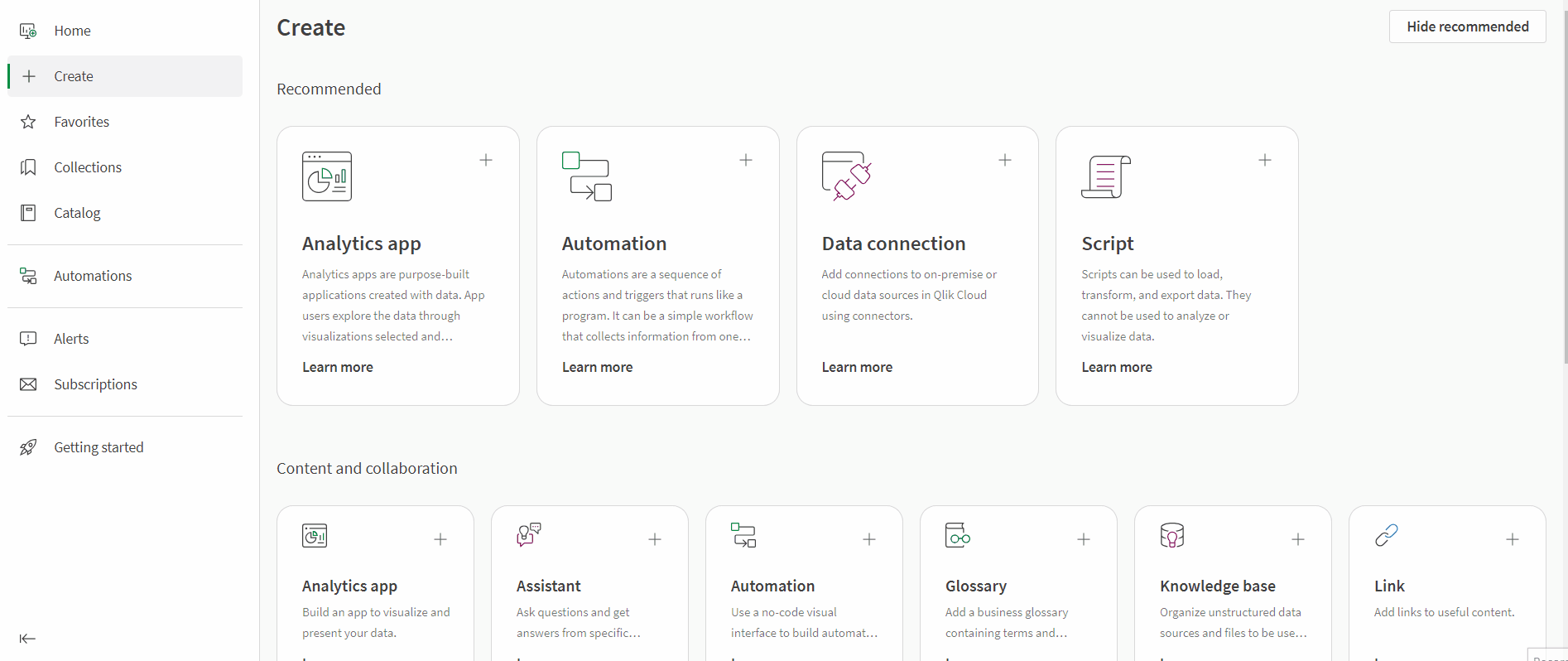This screenshot has height=661, width=1568.
Task: Click the Script card title
Action: 1108,244
